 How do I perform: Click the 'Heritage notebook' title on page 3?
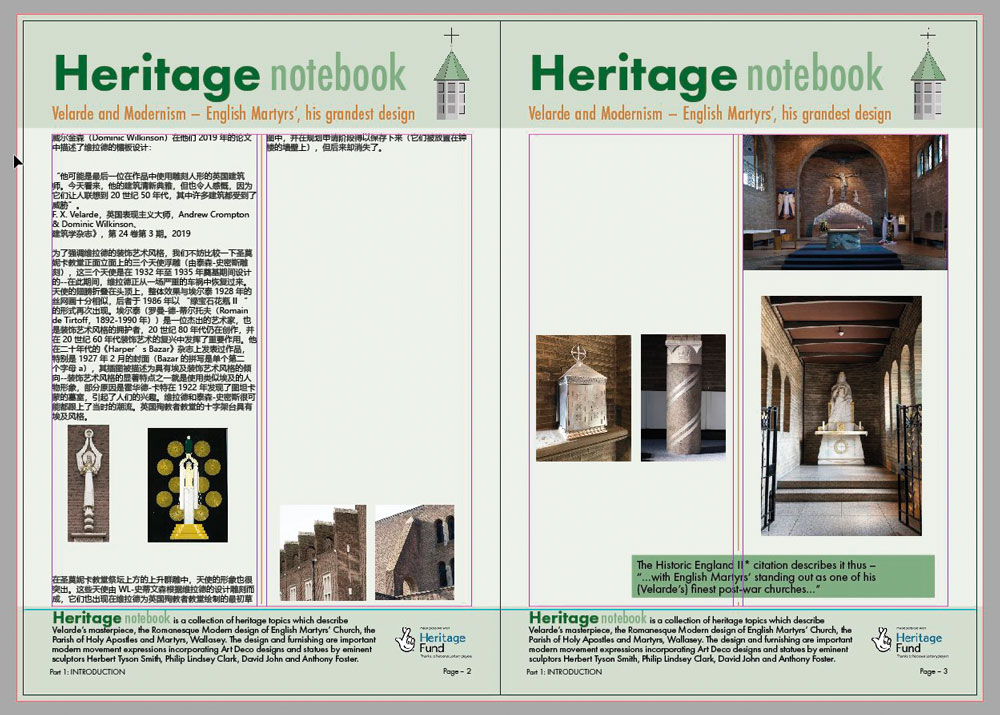coord(707,75)
